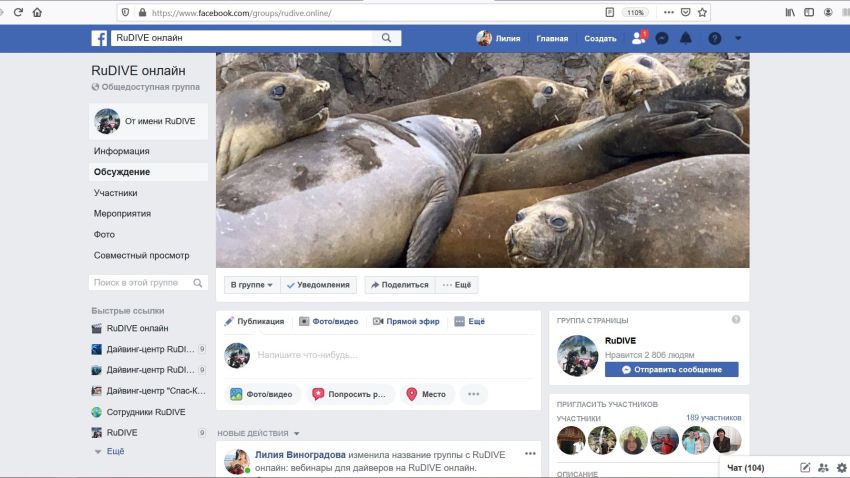
Task: Click the site padlock icon in address bar
Action: pos(142,12)
